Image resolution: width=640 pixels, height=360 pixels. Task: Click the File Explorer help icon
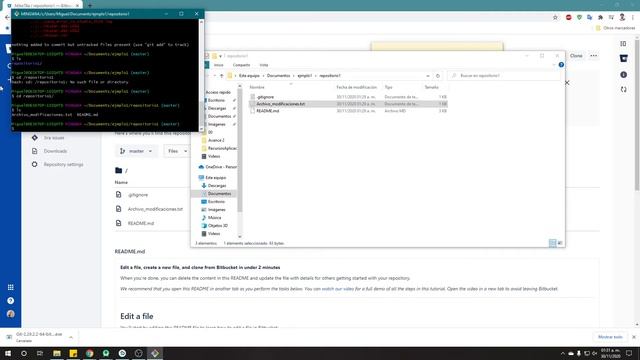pos(561,64)
